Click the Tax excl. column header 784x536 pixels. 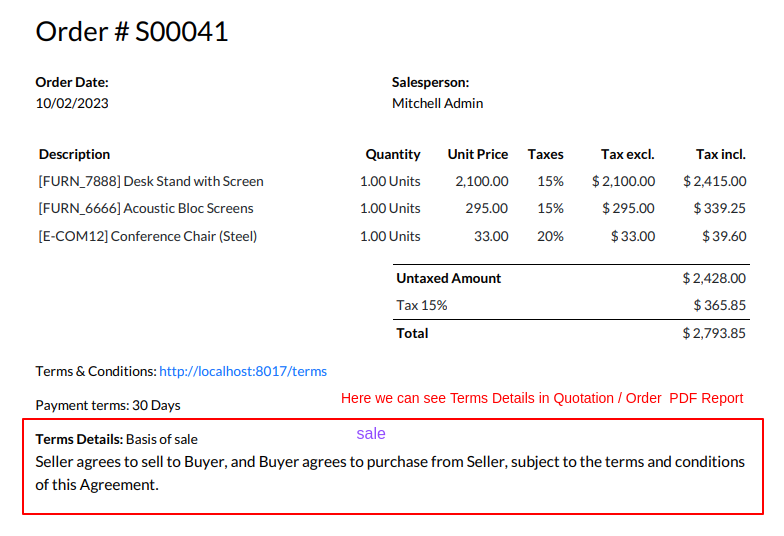pyautogui.click(x=627, y=154)
